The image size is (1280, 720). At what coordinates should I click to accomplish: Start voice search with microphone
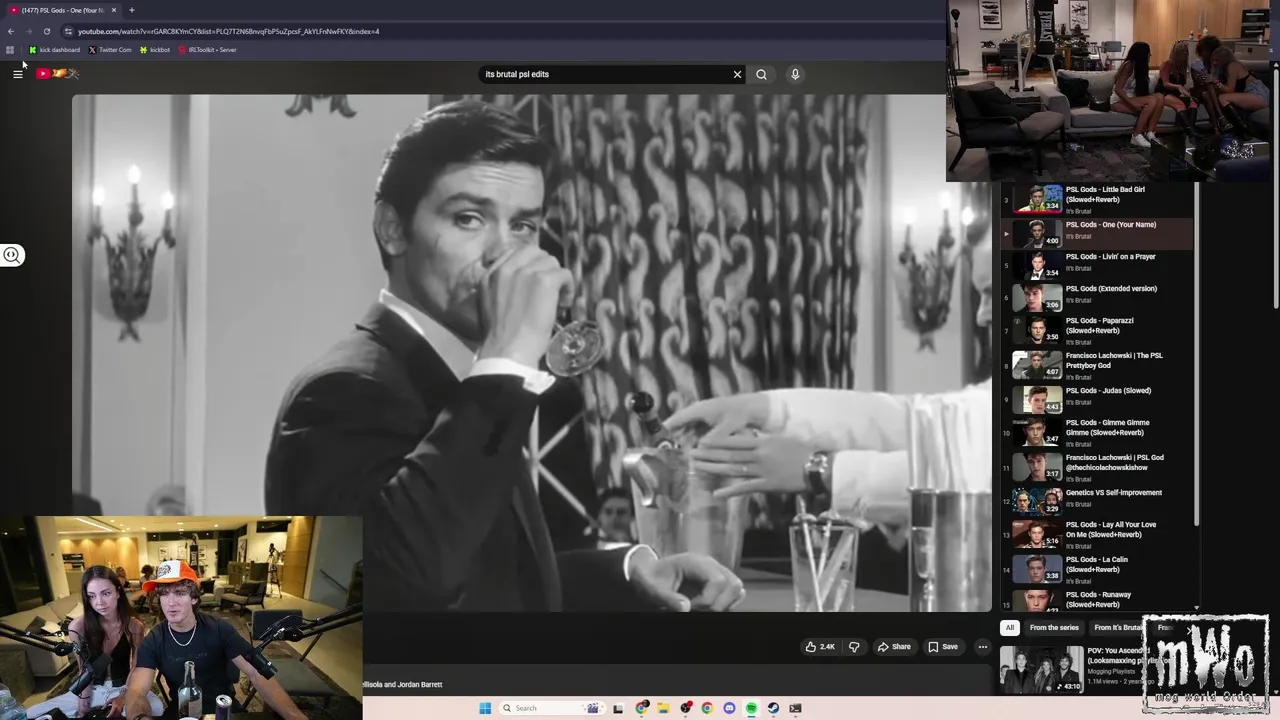[795, 74]
